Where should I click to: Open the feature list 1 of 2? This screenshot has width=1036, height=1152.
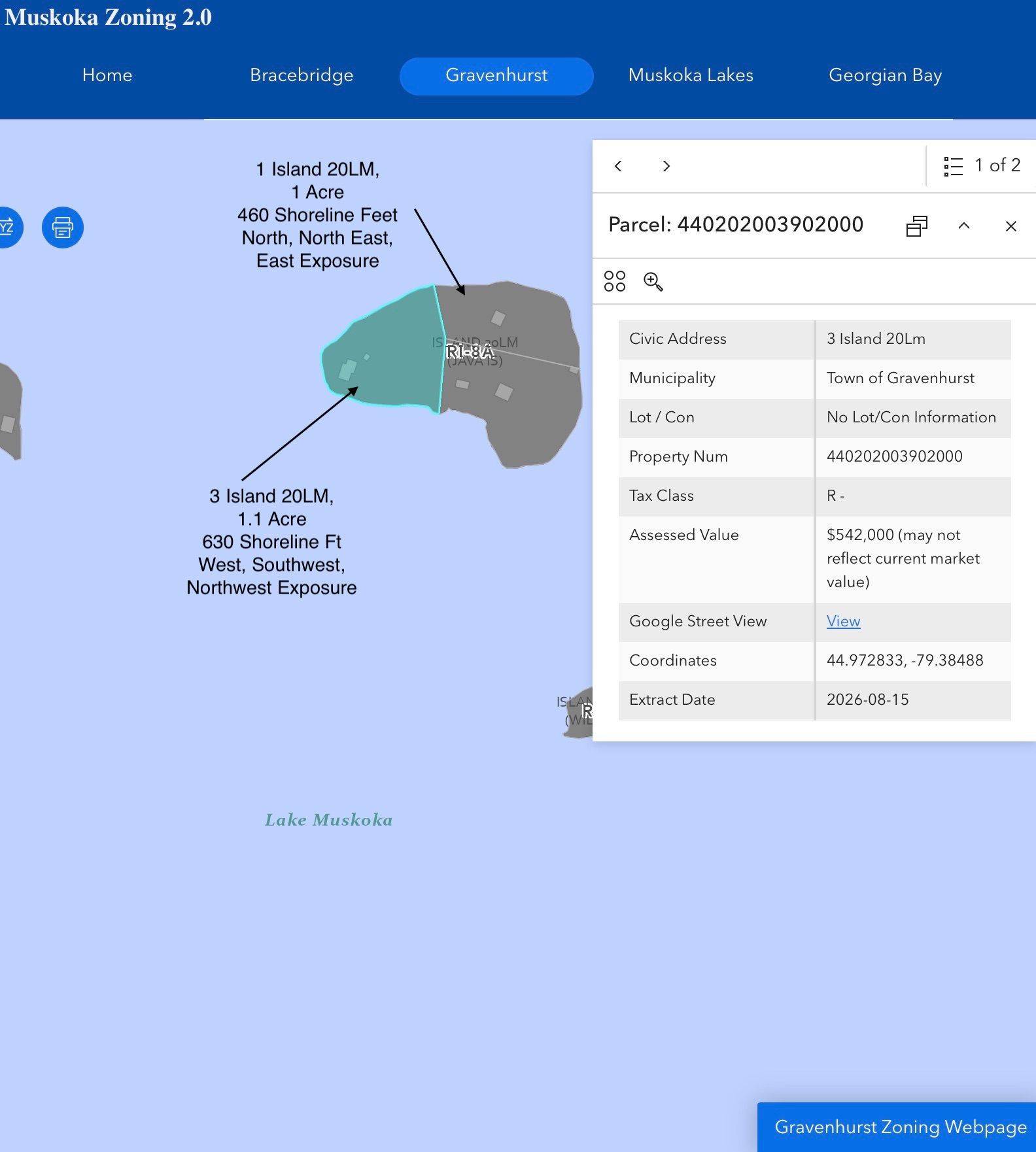click(x=982, y=166)
